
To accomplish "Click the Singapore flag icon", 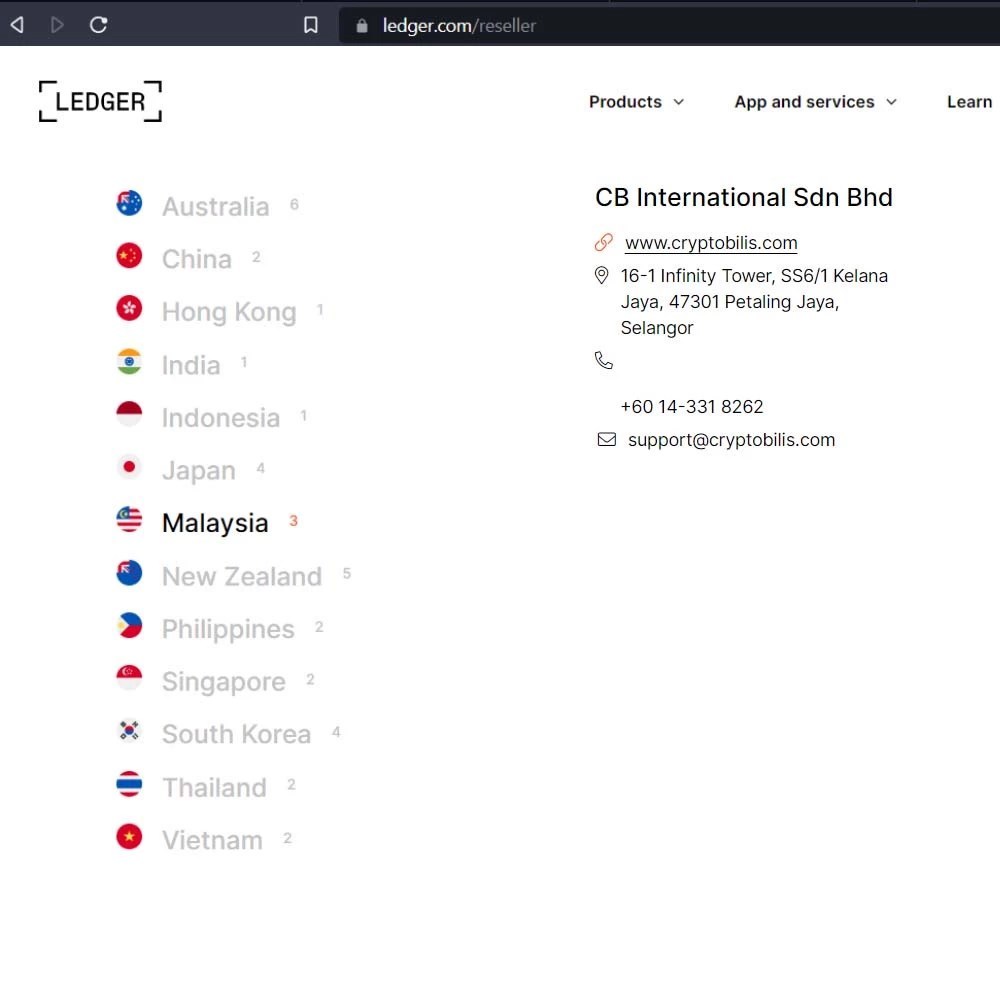I will pos(129,678).
